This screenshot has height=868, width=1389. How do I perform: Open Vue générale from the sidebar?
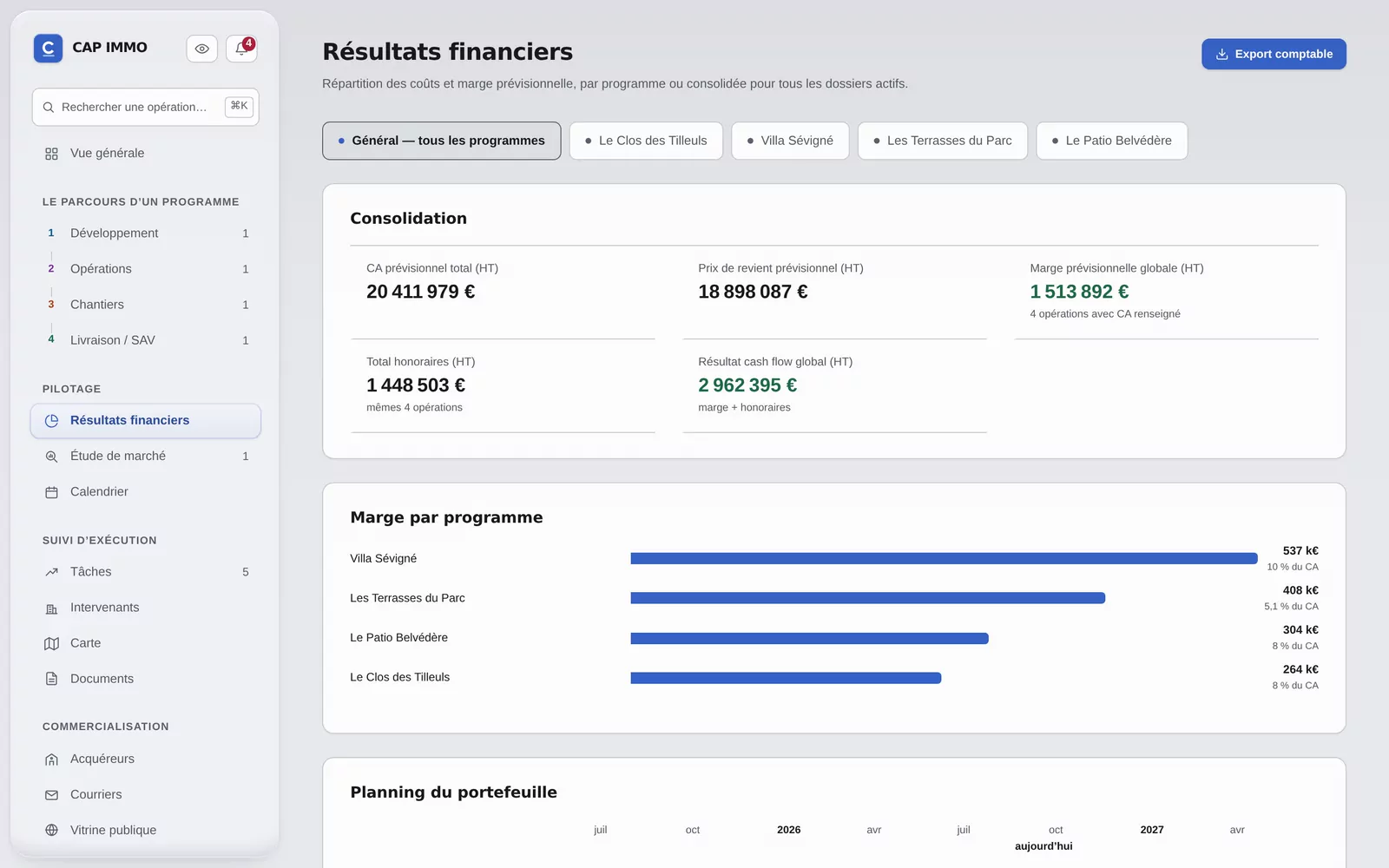click(146, 154)
